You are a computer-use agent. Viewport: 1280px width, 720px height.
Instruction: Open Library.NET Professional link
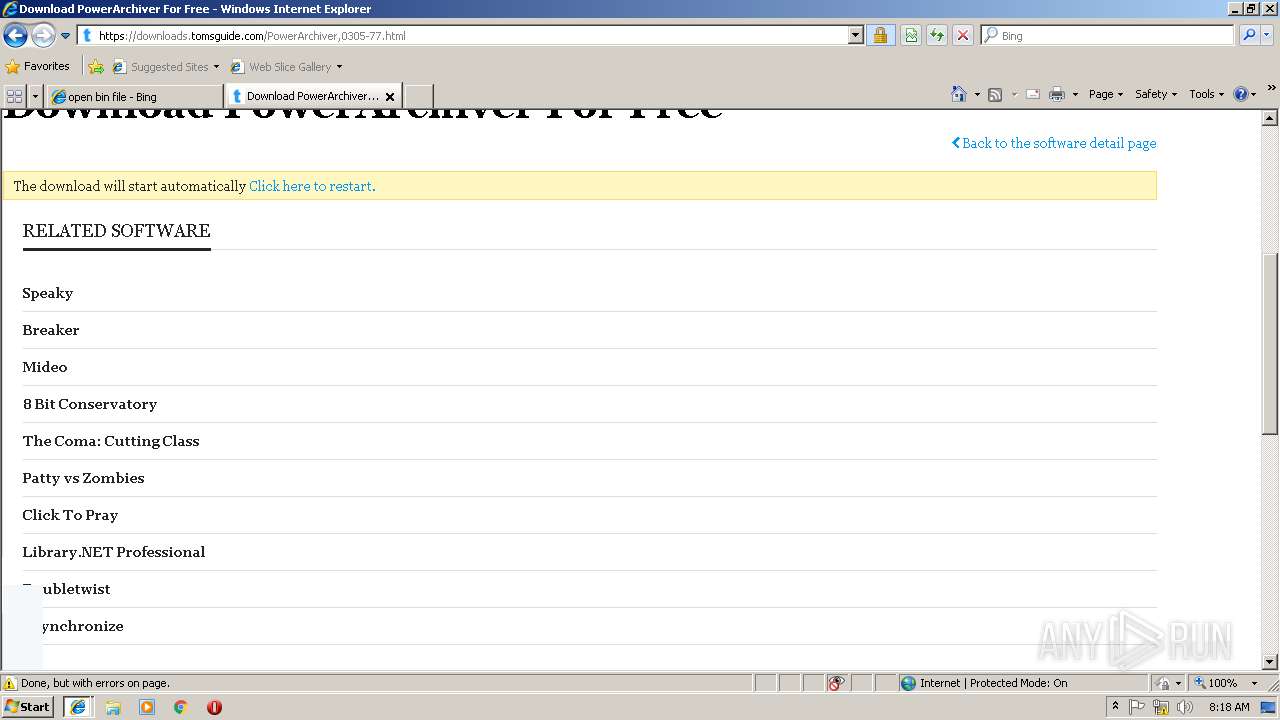point(114,552)
